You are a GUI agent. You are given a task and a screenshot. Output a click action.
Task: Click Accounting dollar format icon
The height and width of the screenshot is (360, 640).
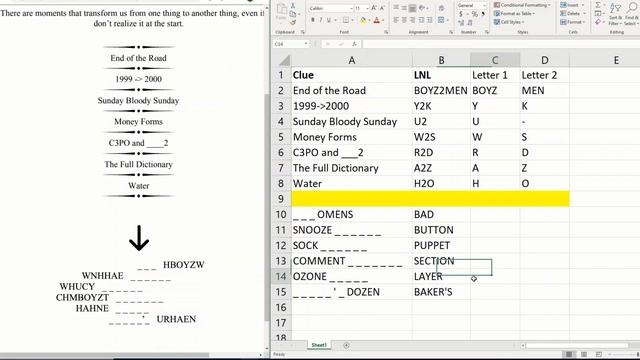tap(462, 14)
